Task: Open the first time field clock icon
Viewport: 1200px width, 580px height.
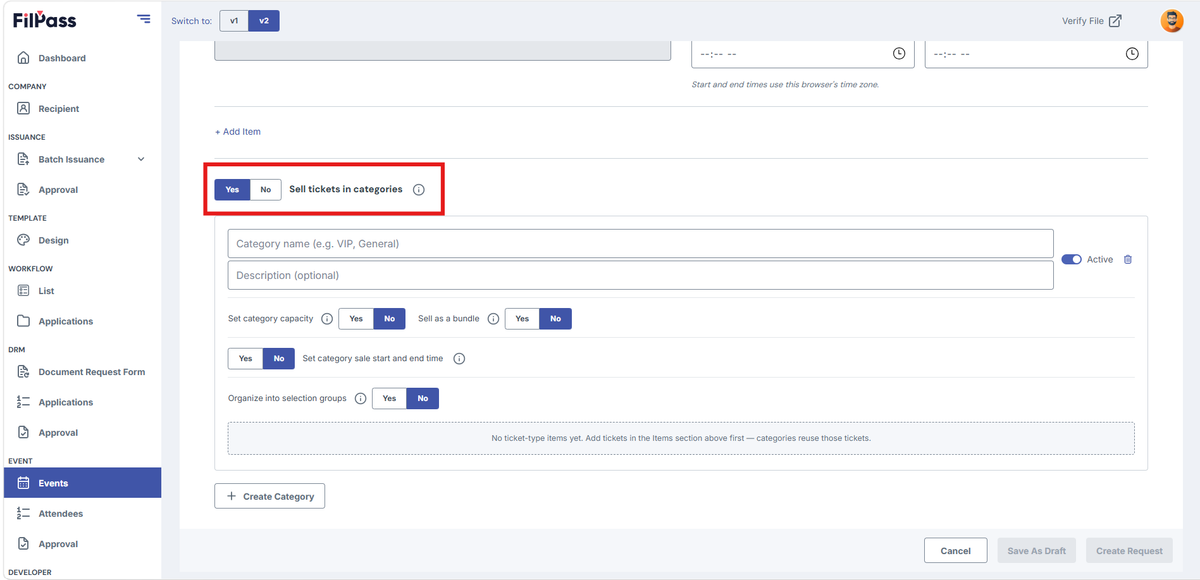Action: [899, 53]
